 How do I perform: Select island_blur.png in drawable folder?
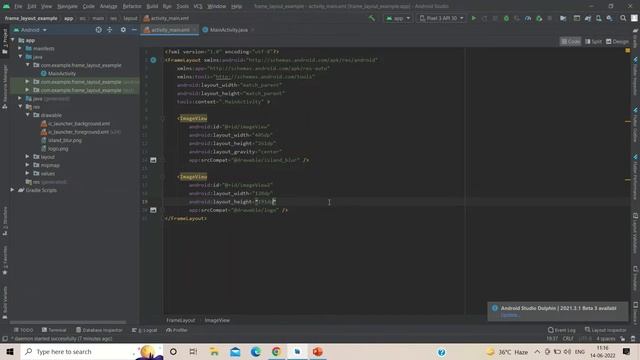point(64,140)
